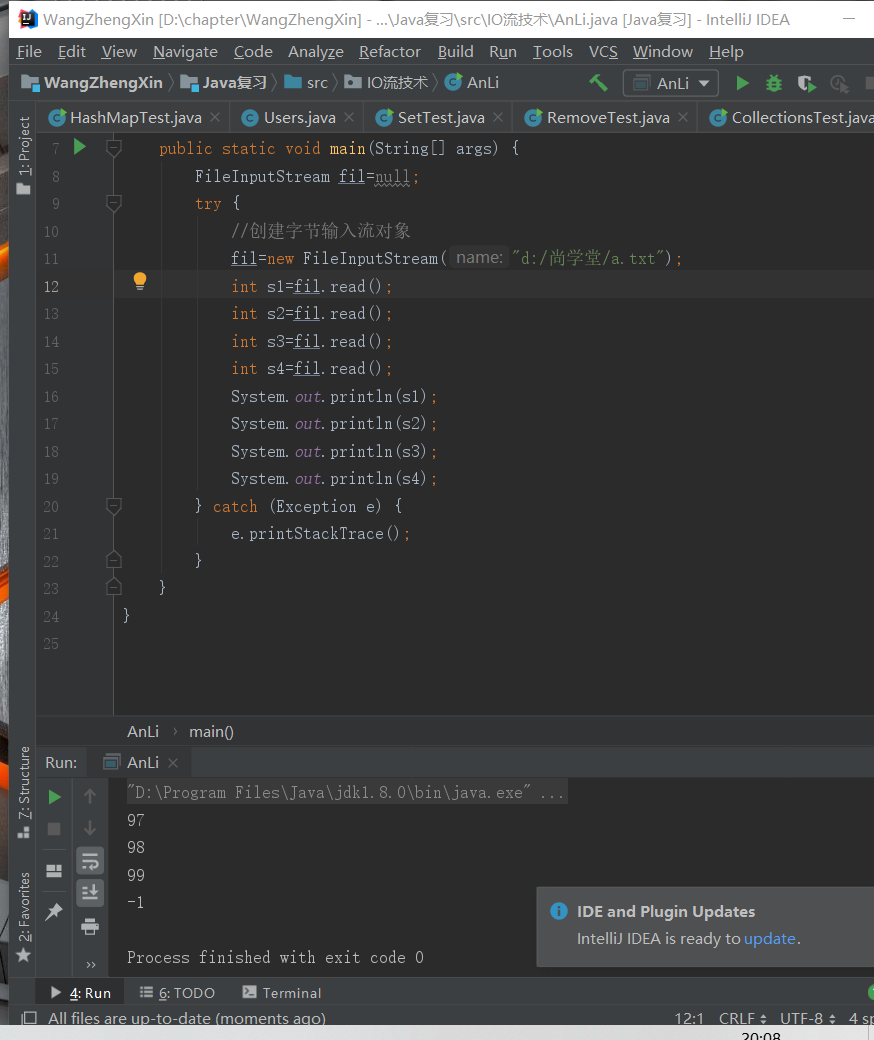Image resolution: width=874 pixels, height=1040 pixels.
Task: Click the Stop button in Run panel
Action: [54, 829]
